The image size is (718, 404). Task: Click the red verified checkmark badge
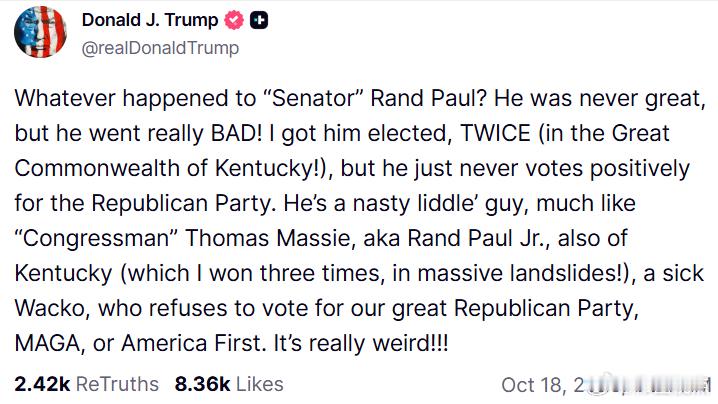234,20
